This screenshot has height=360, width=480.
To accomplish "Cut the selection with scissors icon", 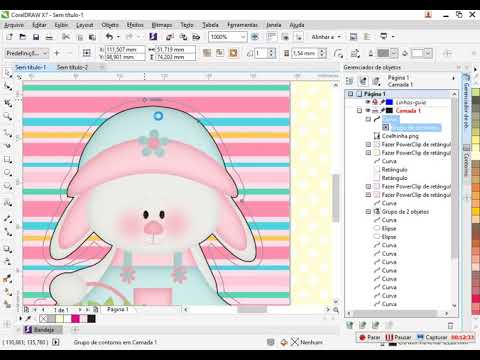I will 66,37.
